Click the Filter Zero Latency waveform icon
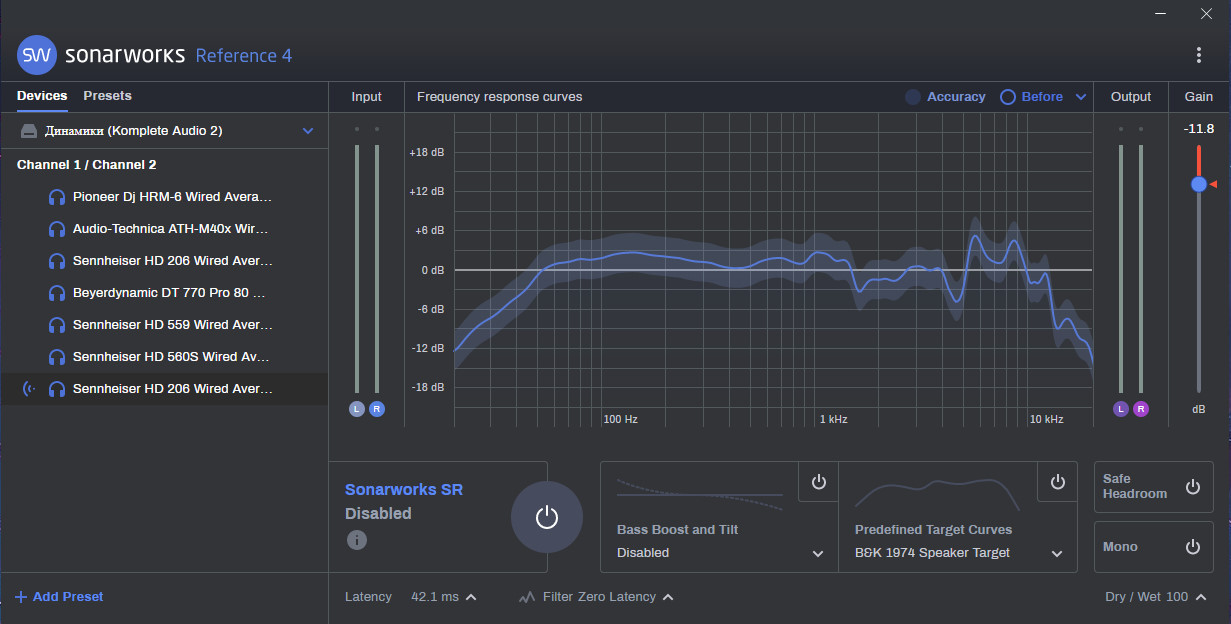 click(527, 597)
